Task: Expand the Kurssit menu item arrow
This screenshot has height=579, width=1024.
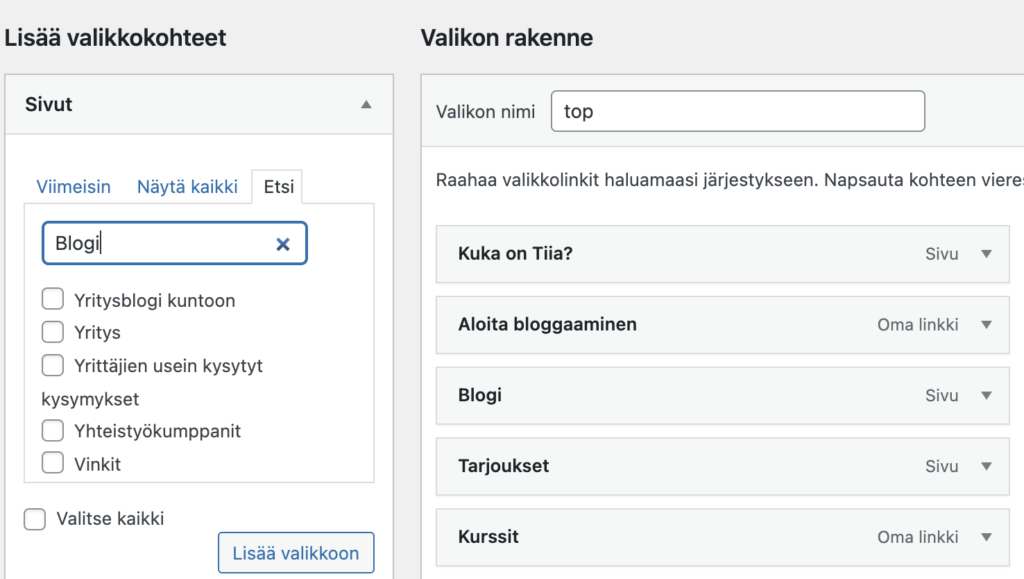Action: [986, 537]
